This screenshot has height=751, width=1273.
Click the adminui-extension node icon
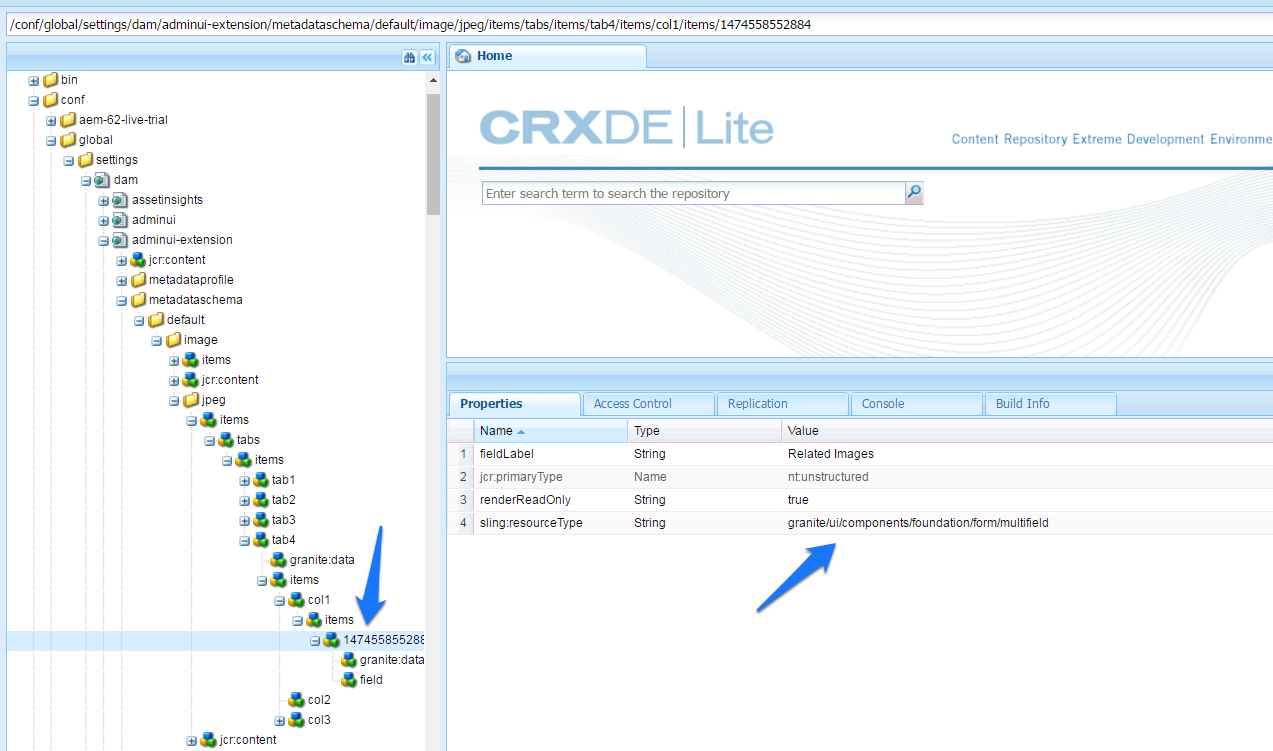121,240
